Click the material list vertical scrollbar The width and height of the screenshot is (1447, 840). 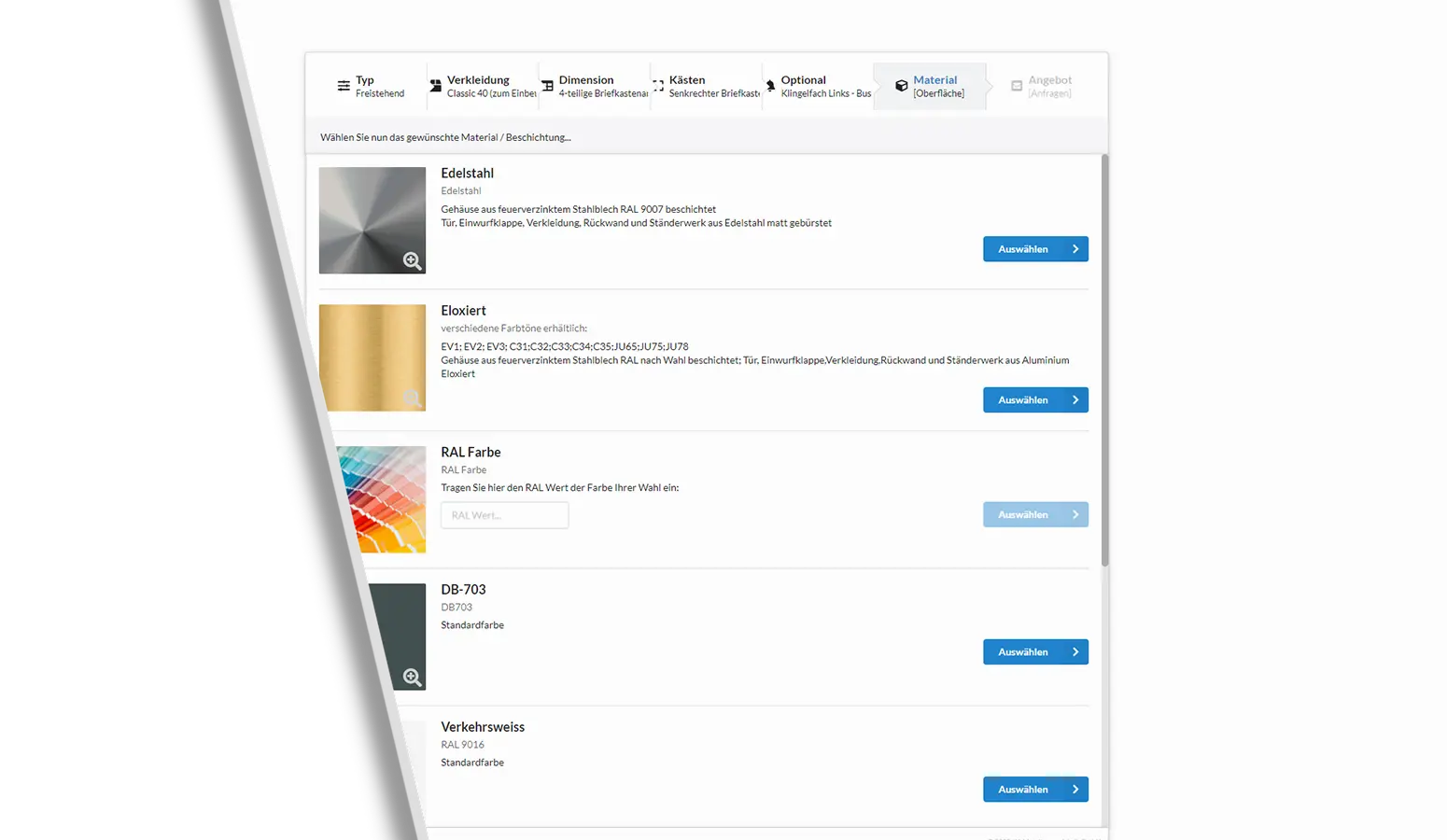(x=1104, y=360)
